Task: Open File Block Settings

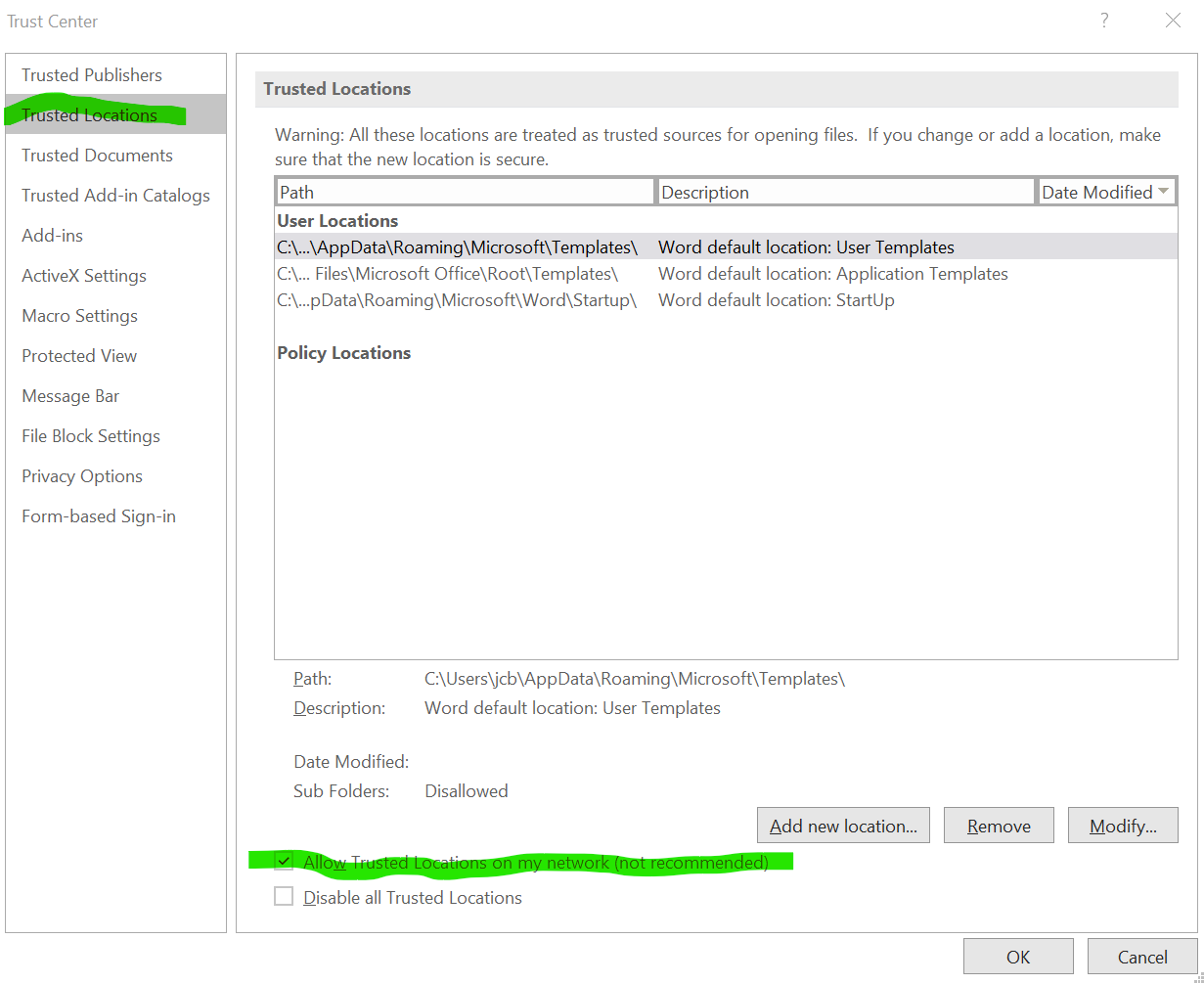Action: click(90, 435)
